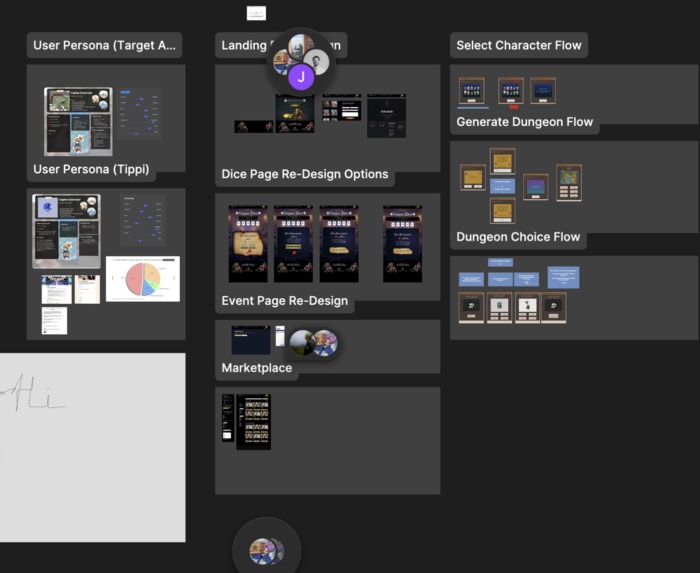Select the Marketplace item grid frame
Image resolution: width=700 pixels, height=573 pixels.
coord(253,422)
